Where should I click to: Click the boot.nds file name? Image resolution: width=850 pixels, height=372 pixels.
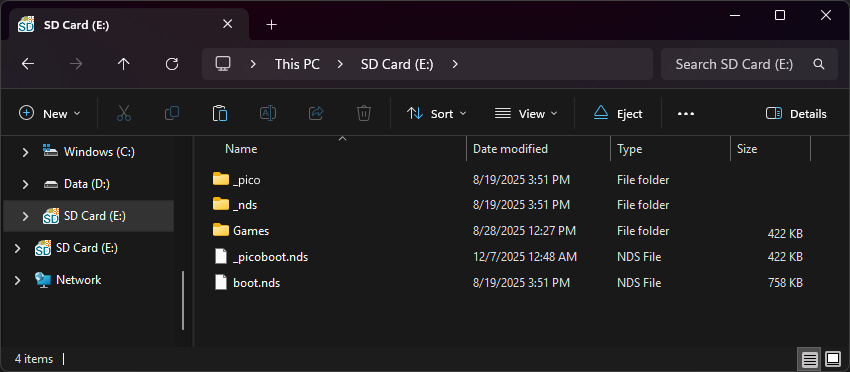click(256, 283)
